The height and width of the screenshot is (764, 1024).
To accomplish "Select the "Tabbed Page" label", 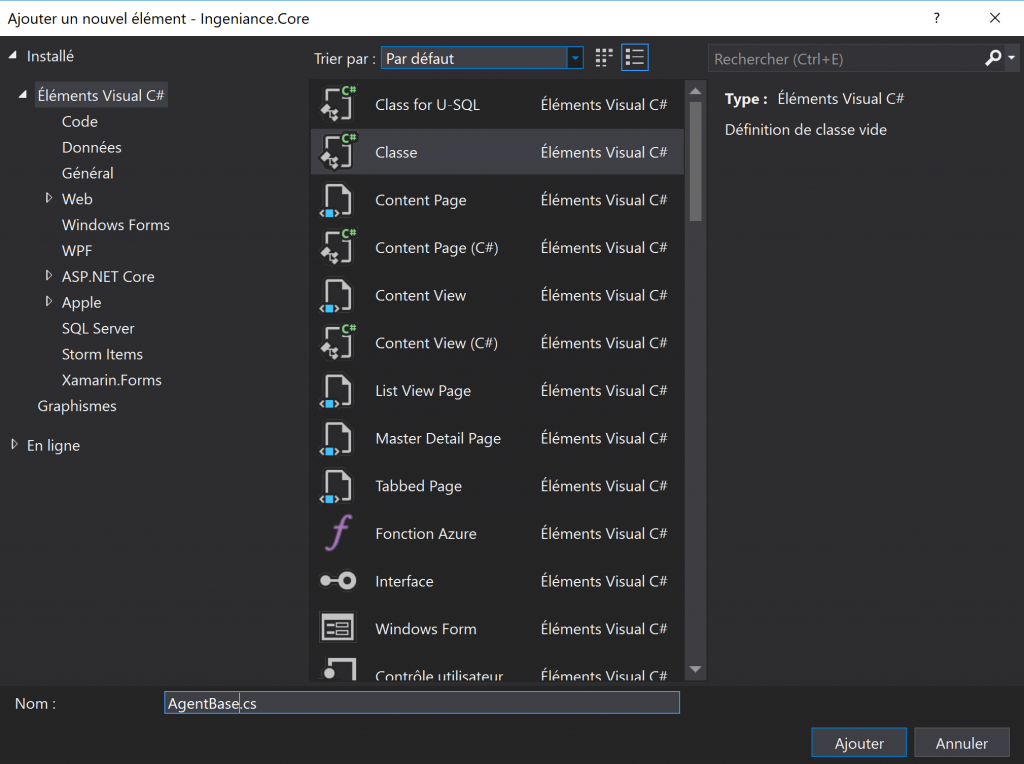I will (x=418, y=486).
